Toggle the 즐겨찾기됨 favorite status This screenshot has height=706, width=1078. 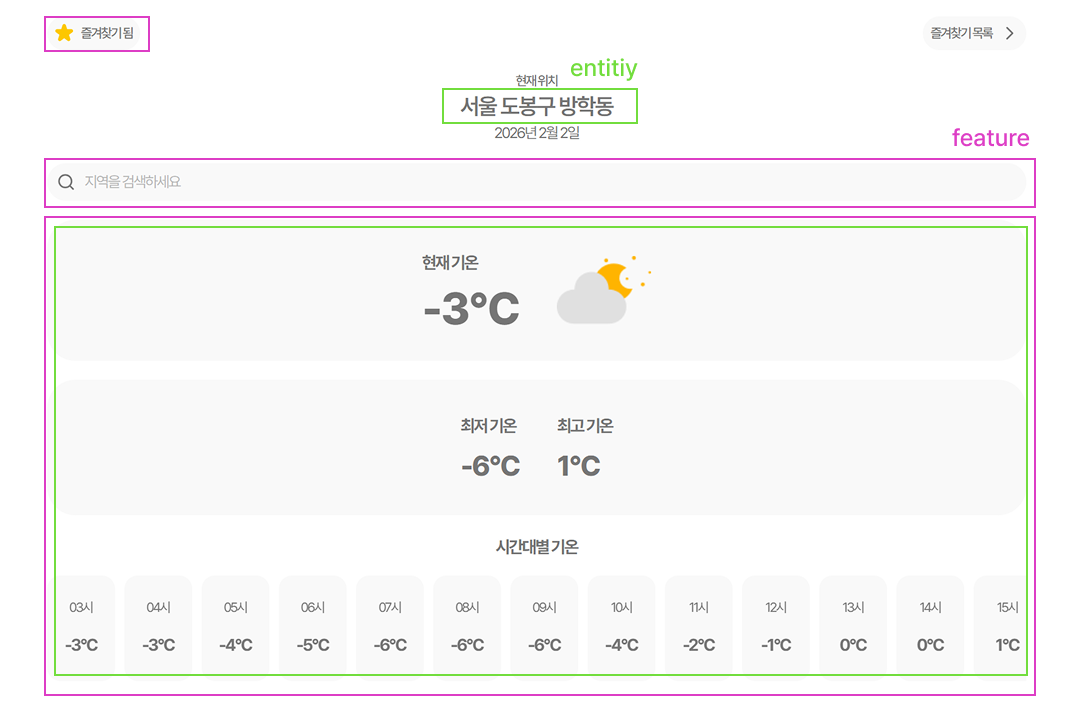tap(96, 33)
